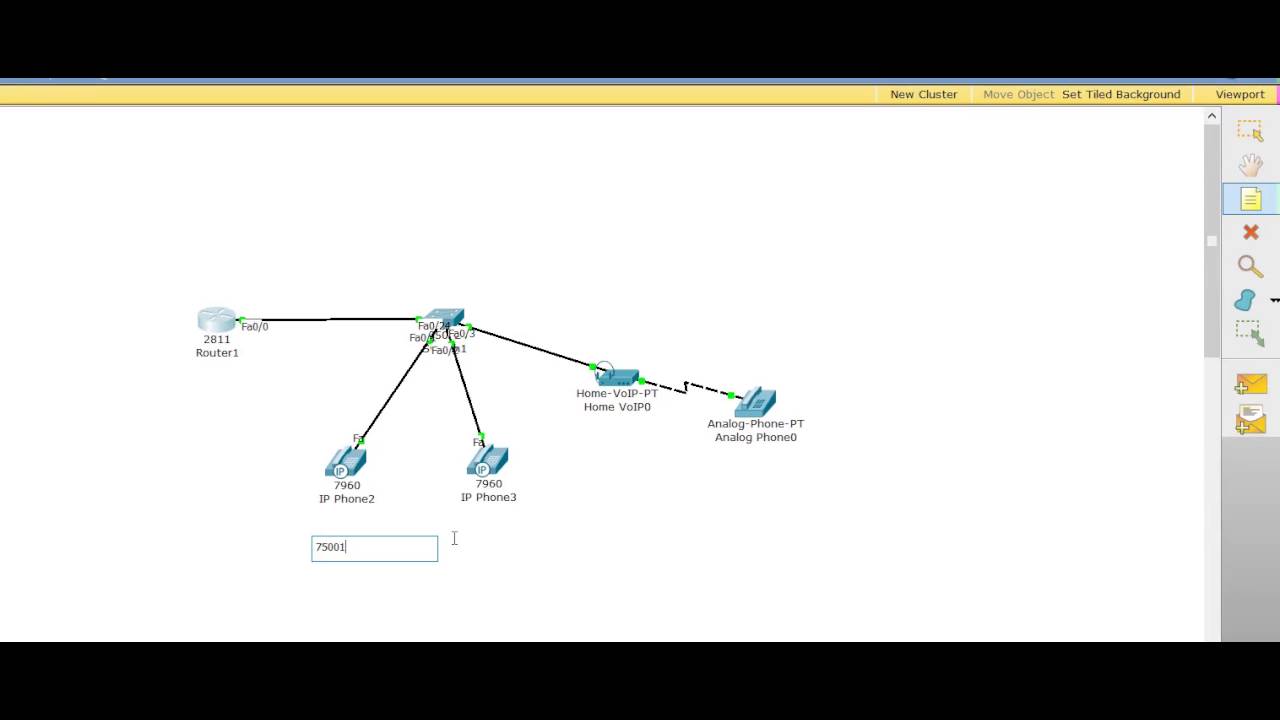This screenshot has height=720, width=1280.
Task: Choose the Resize Shape tool
Action: pyautogui.click(x=1250, y=334)
